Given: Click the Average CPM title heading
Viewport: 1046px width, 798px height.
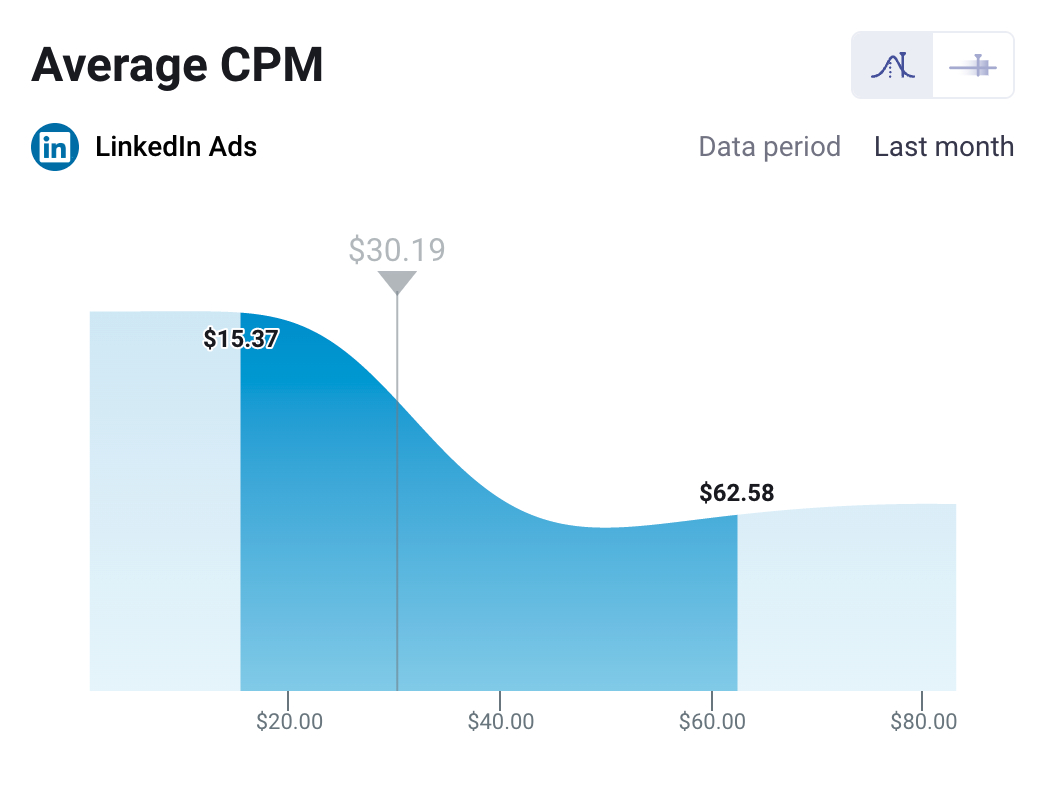Looking at the screenshot, I should tap(176, 64).
